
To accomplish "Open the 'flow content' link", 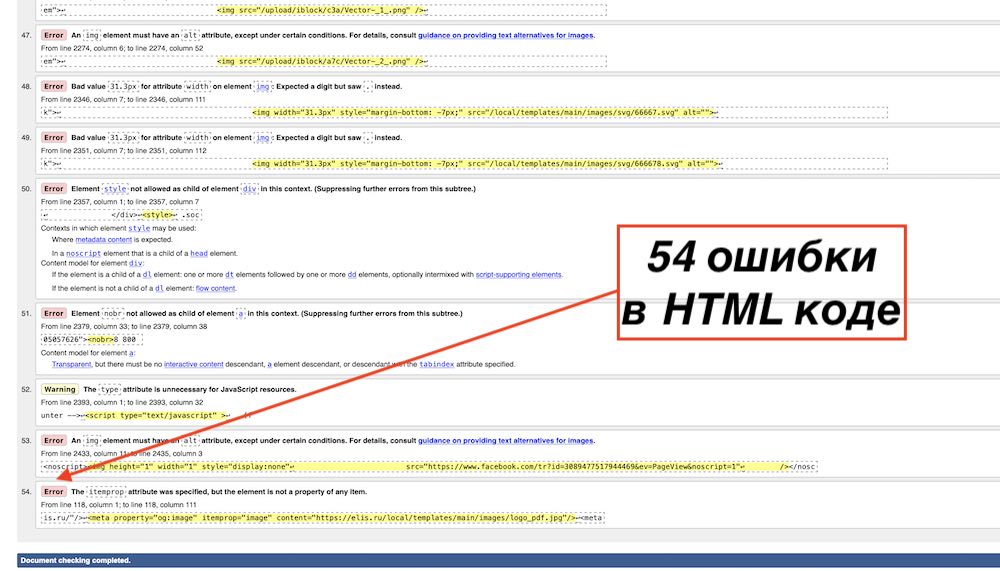I will pyautogui.click(x=216, y=288).
